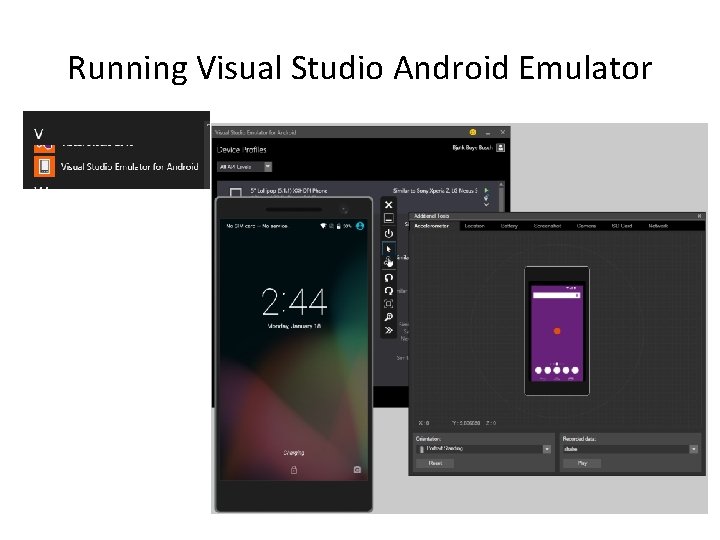Click 'Charging' text on lock screen
This screenshot has height=540, width=720.
294,453
